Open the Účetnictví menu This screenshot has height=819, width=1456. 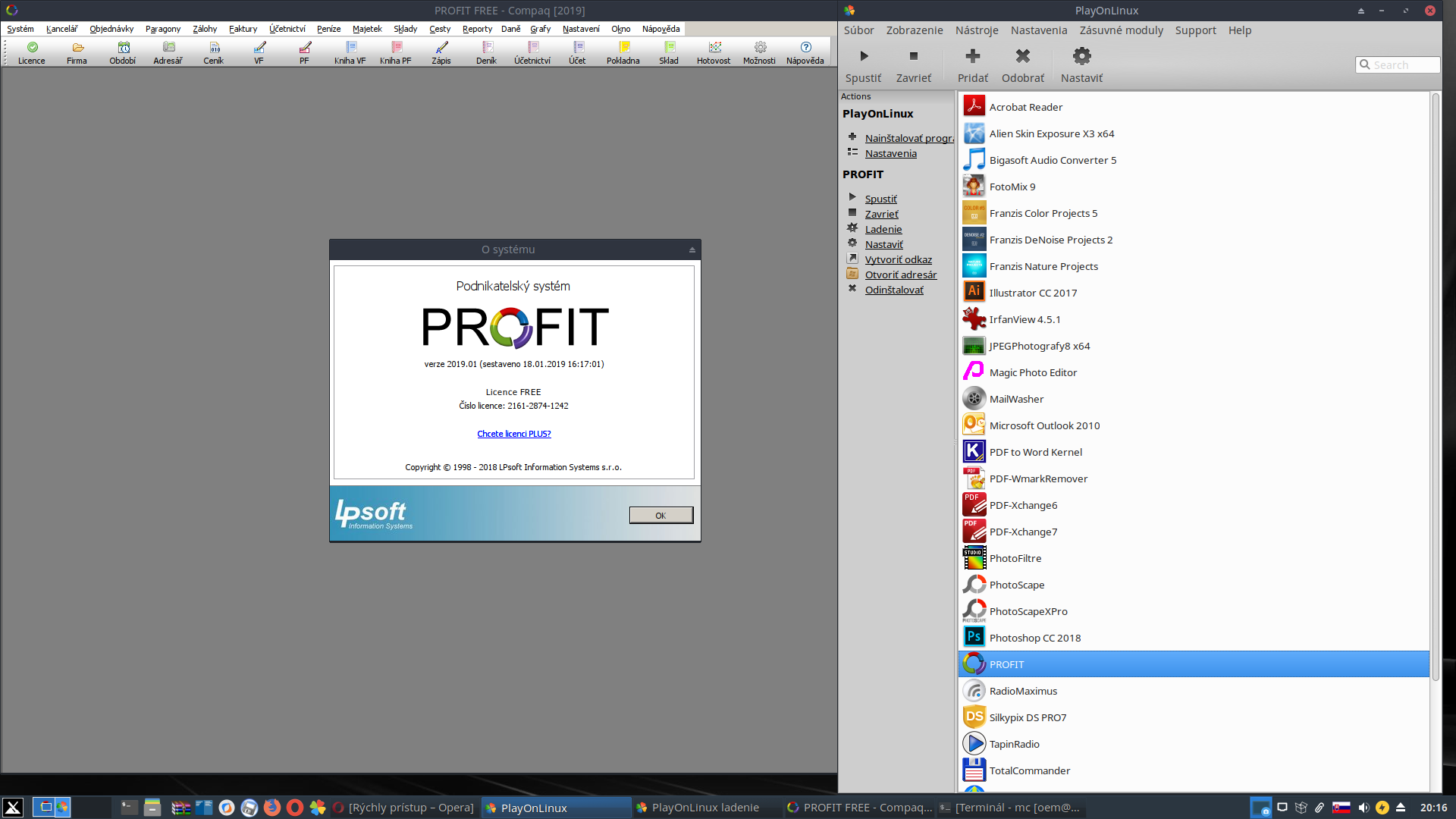pyautogui.click(x=287, y=29)
